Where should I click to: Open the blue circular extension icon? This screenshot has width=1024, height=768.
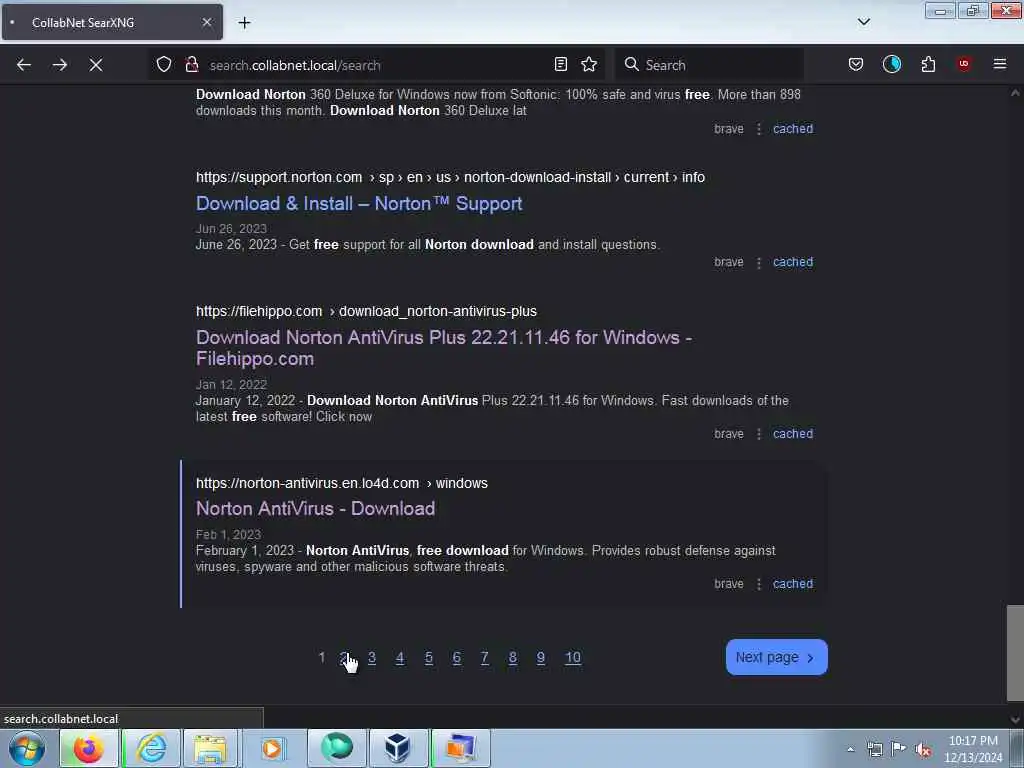[x=891, y=64]
